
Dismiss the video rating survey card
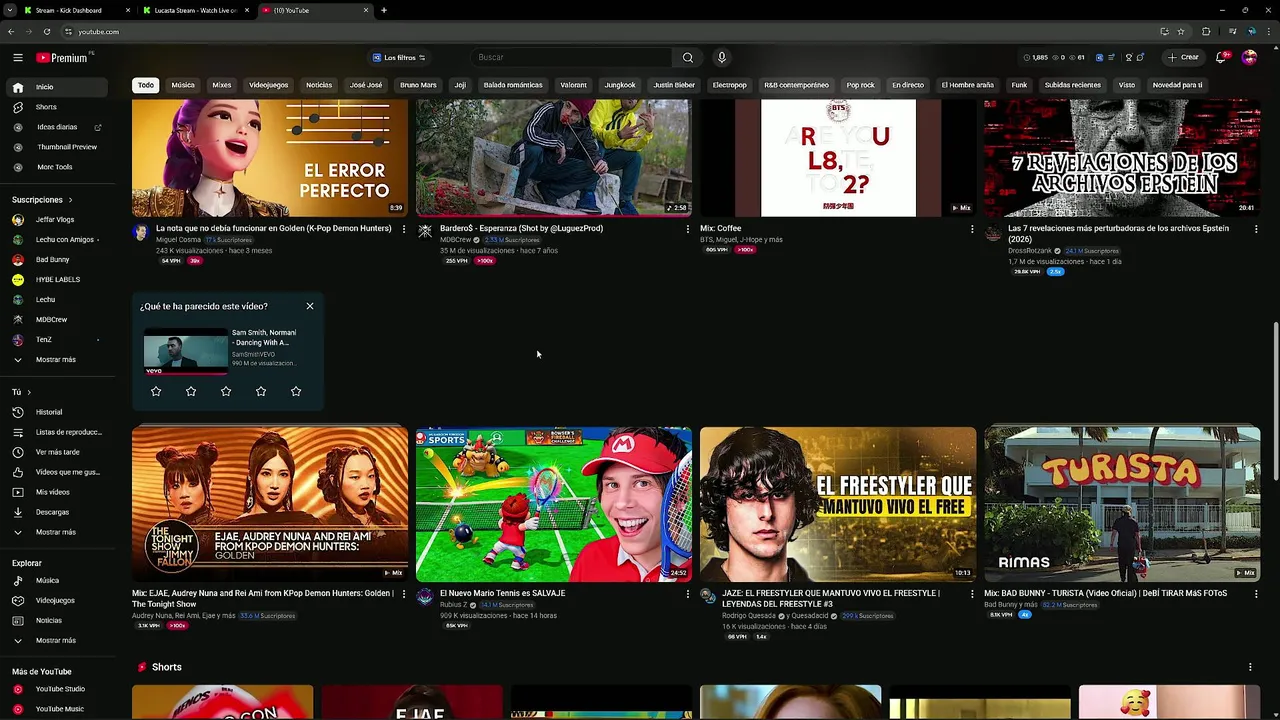pos(310,306)
